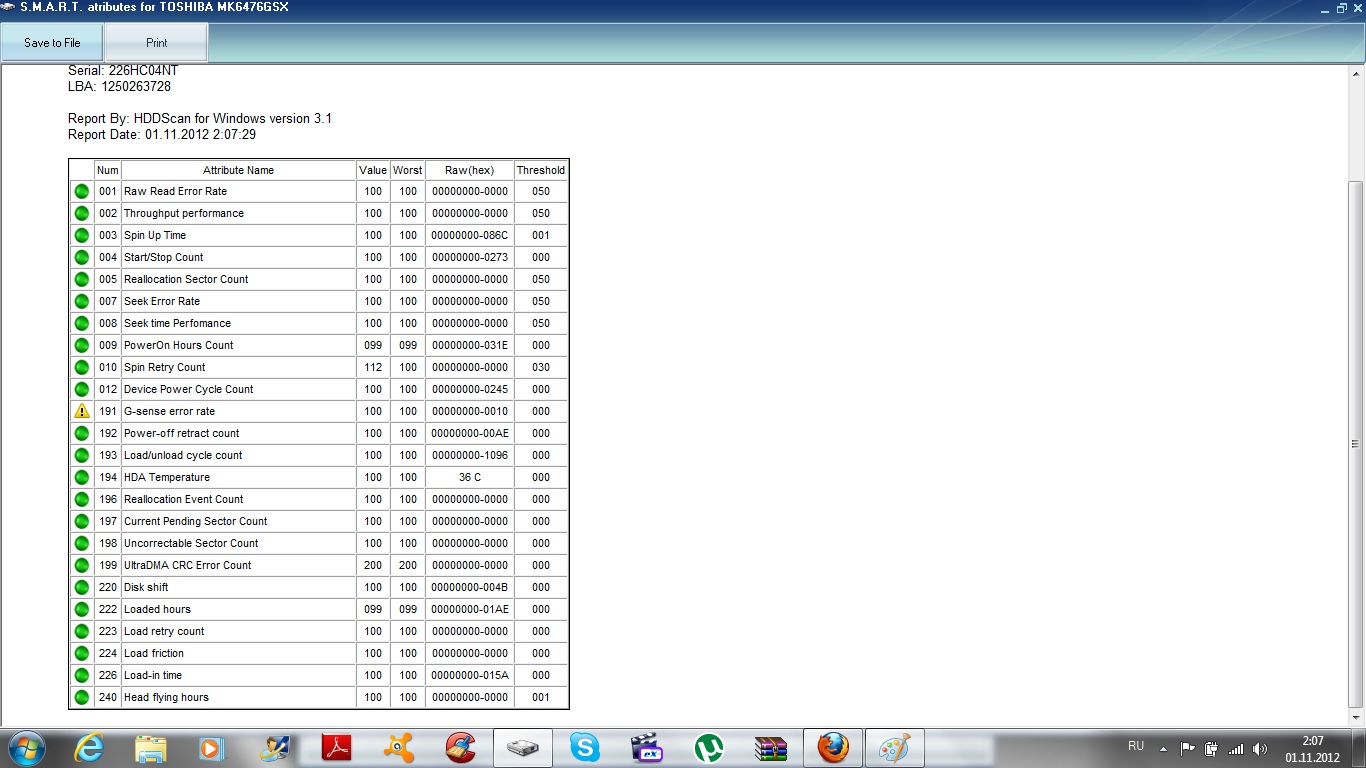Open the Windows Start menu

click(27, 748)
